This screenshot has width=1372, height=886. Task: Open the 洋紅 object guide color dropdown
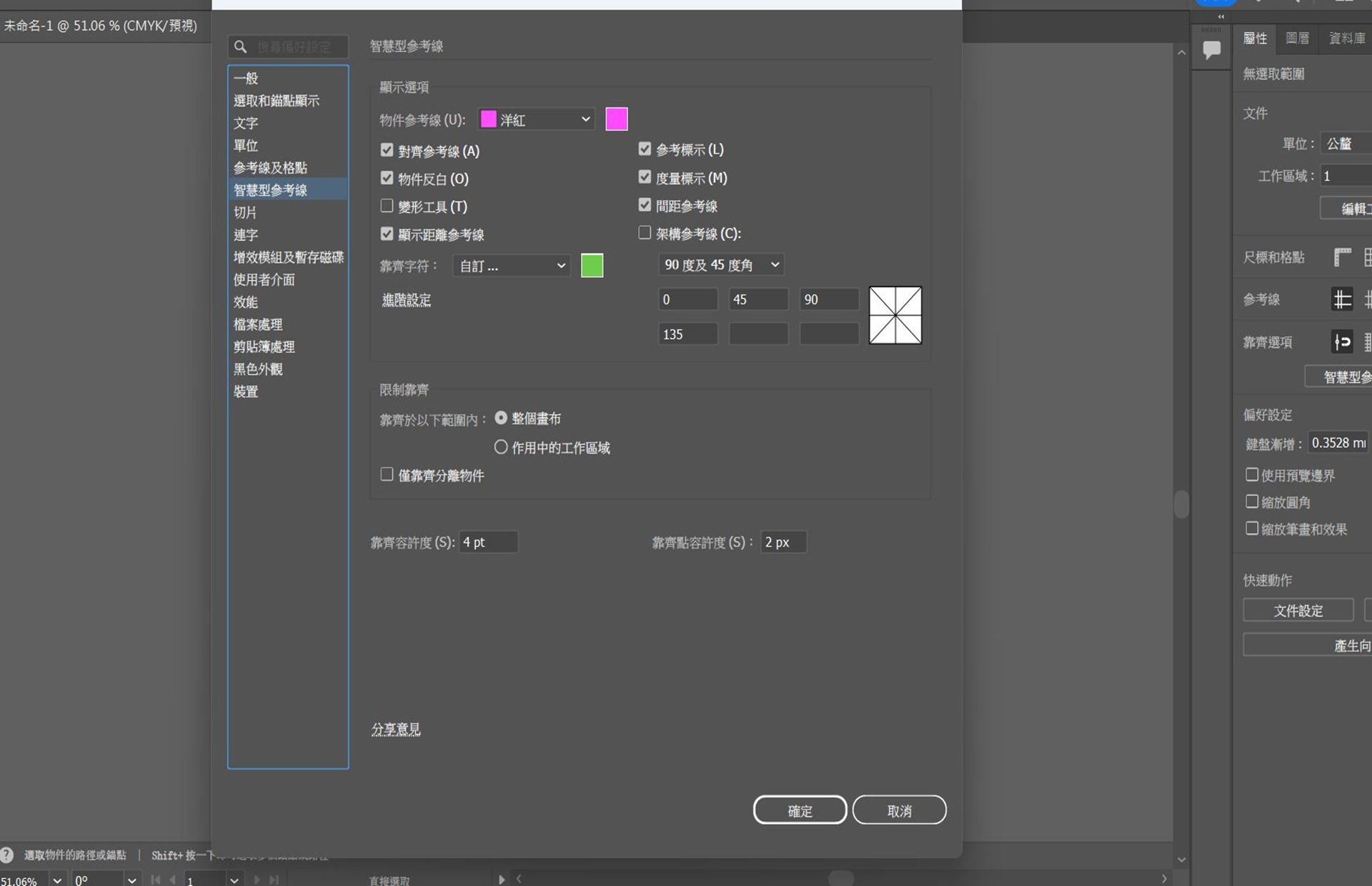pos(537,119)
